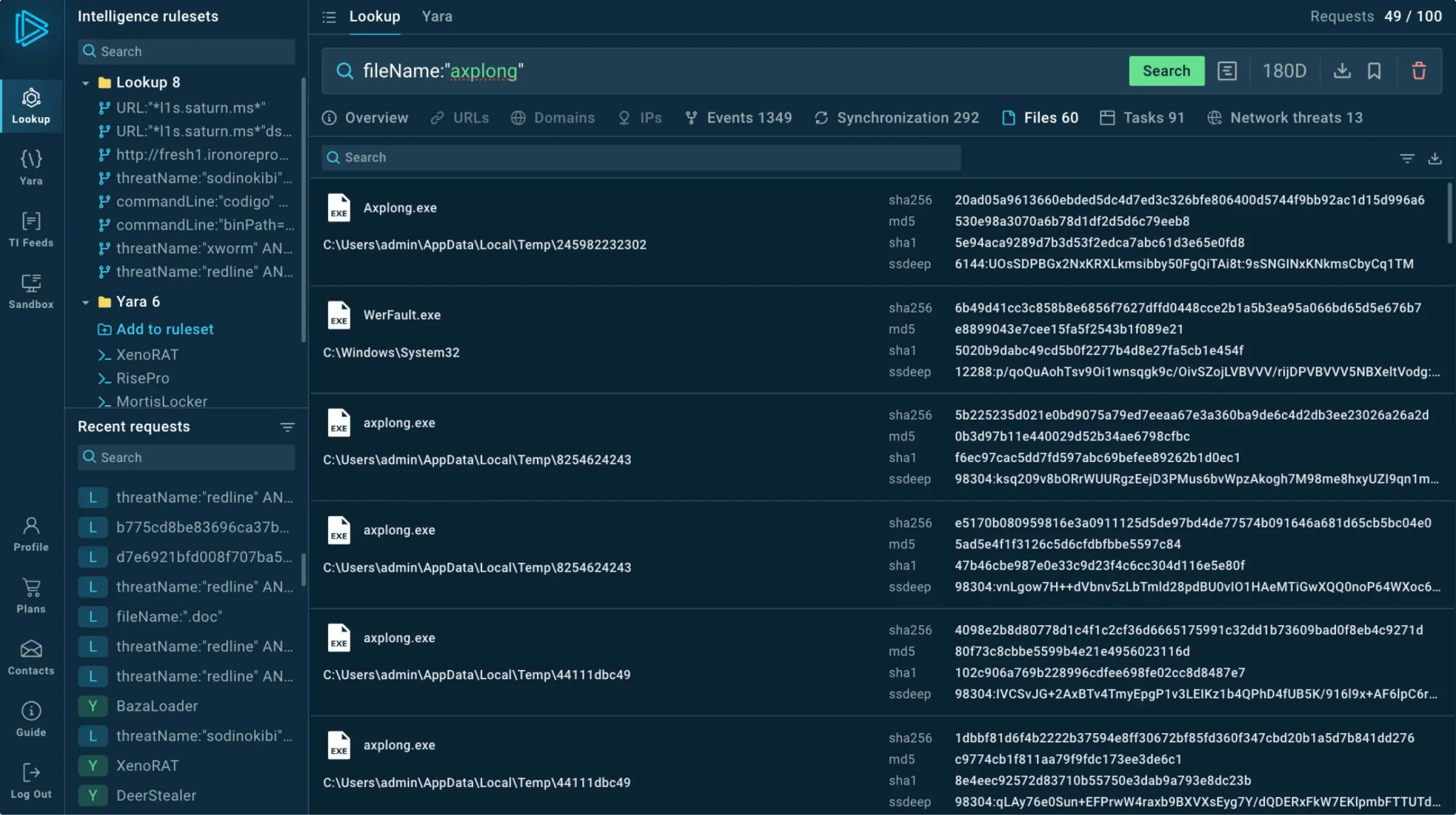Screen dimensions: 1456x815
Task: Open the Yara section in left sidebar
Action: point(31,167)
